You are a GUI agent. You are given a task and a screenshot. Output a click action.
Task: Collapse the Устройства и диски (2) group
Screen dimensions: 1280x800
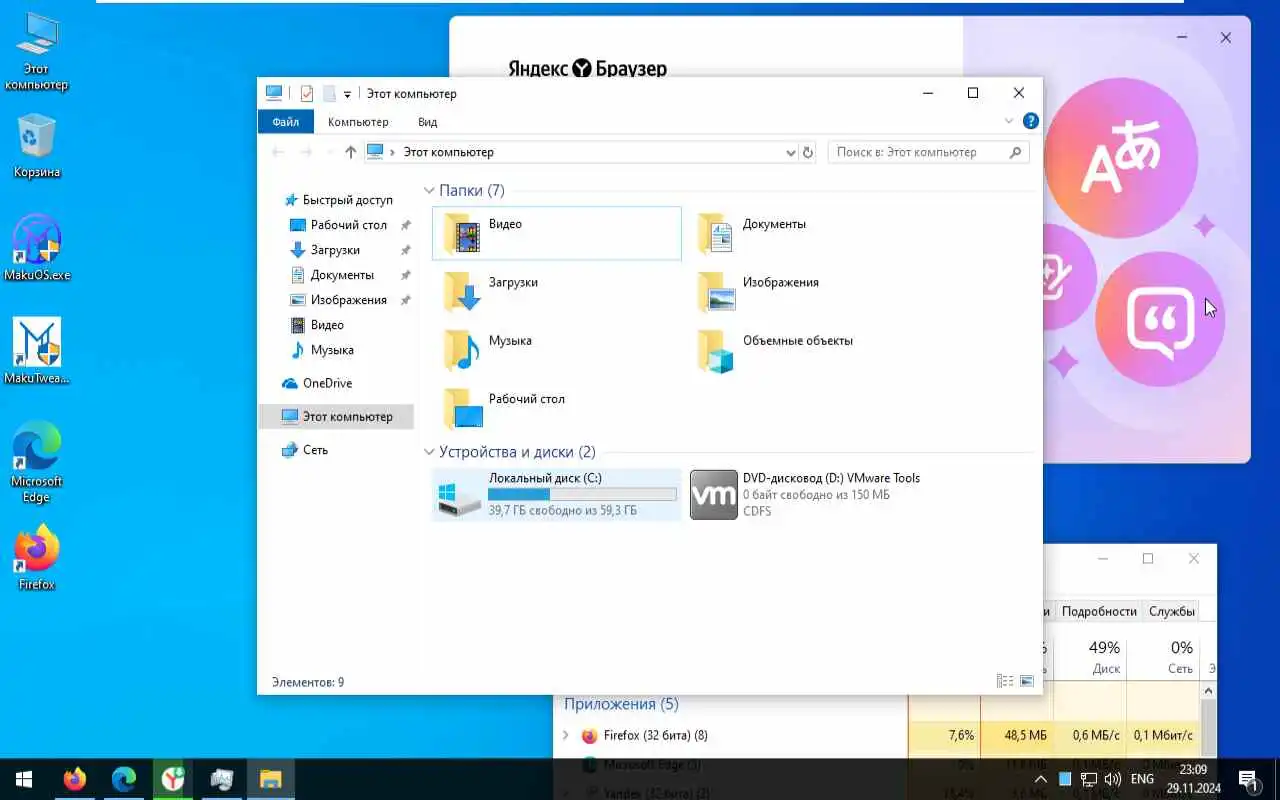coord(429,452)
